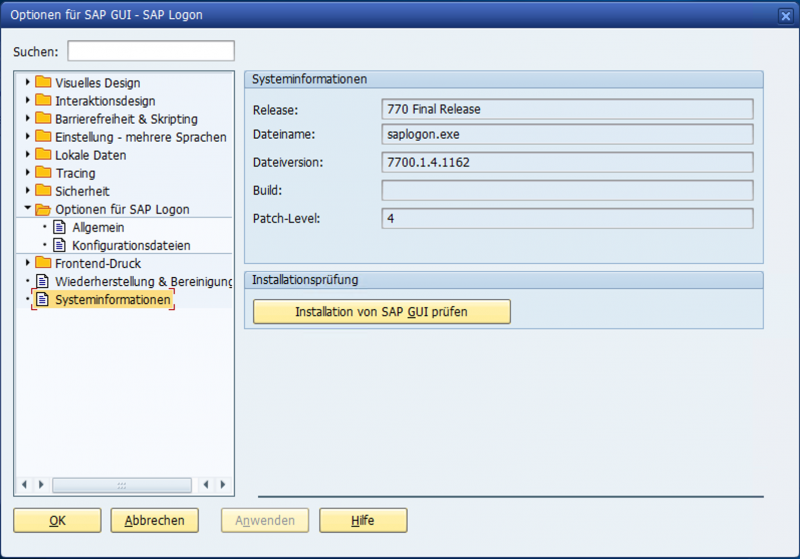
Task: Select the Systeminformationen tree entry
Action: click(x=113, y=299)
